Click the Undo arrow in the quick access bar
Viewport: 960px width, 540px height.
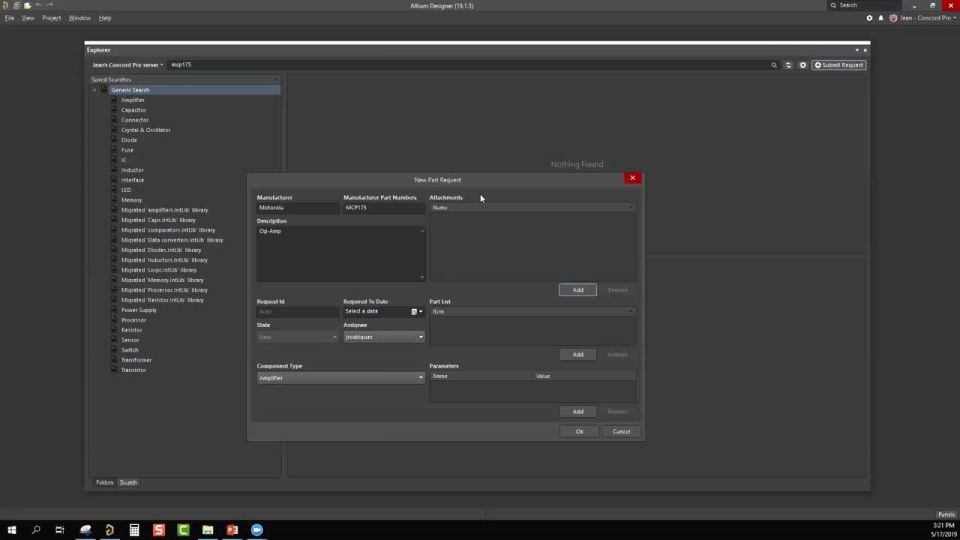[39, 5]
